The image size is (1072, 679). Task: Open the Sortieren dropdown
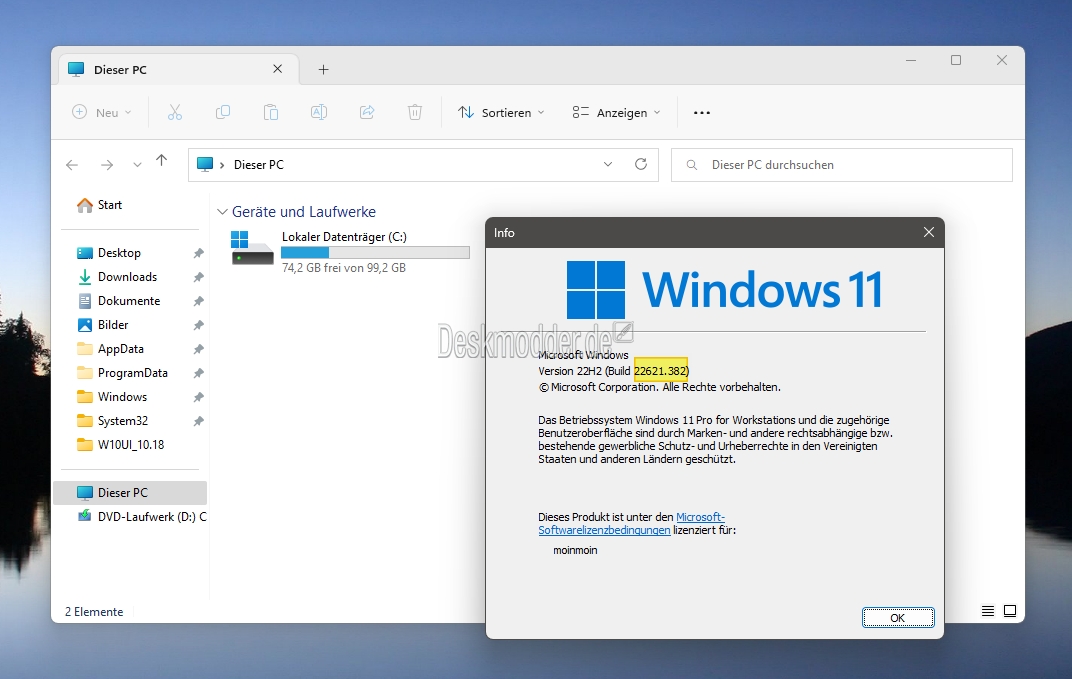click(x=501, y=112)
